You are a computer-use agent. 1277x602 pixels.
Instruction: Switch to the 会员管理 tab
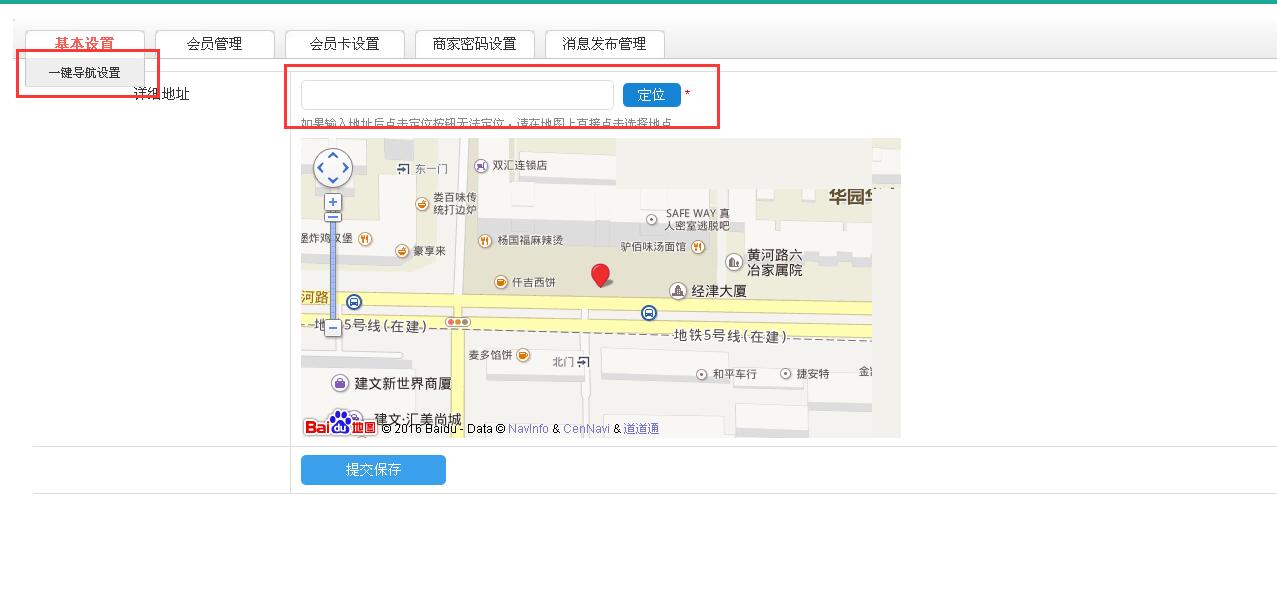pos(214,44)
